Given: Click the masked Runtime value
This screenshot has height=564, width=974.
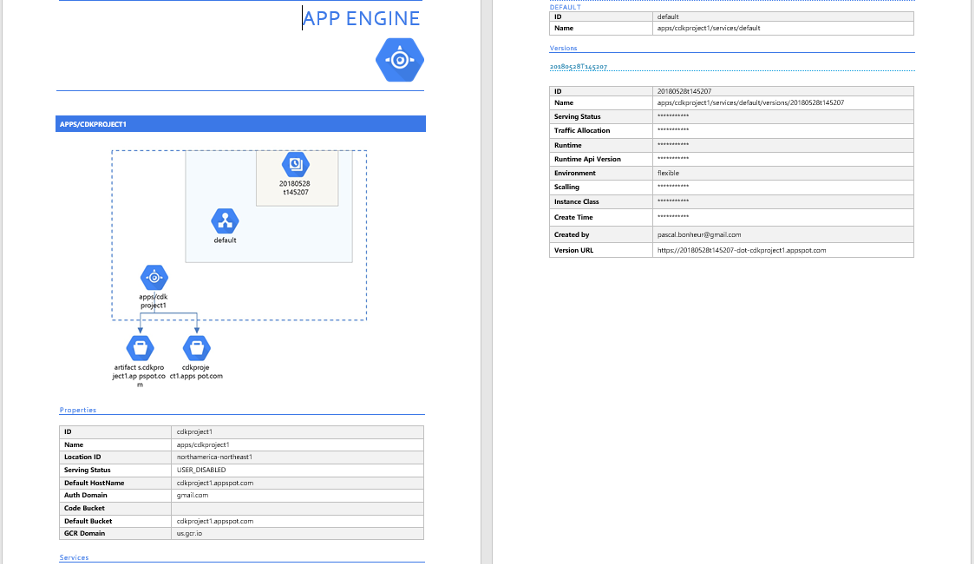Looking at the screenshot, I should click(673, 145).
